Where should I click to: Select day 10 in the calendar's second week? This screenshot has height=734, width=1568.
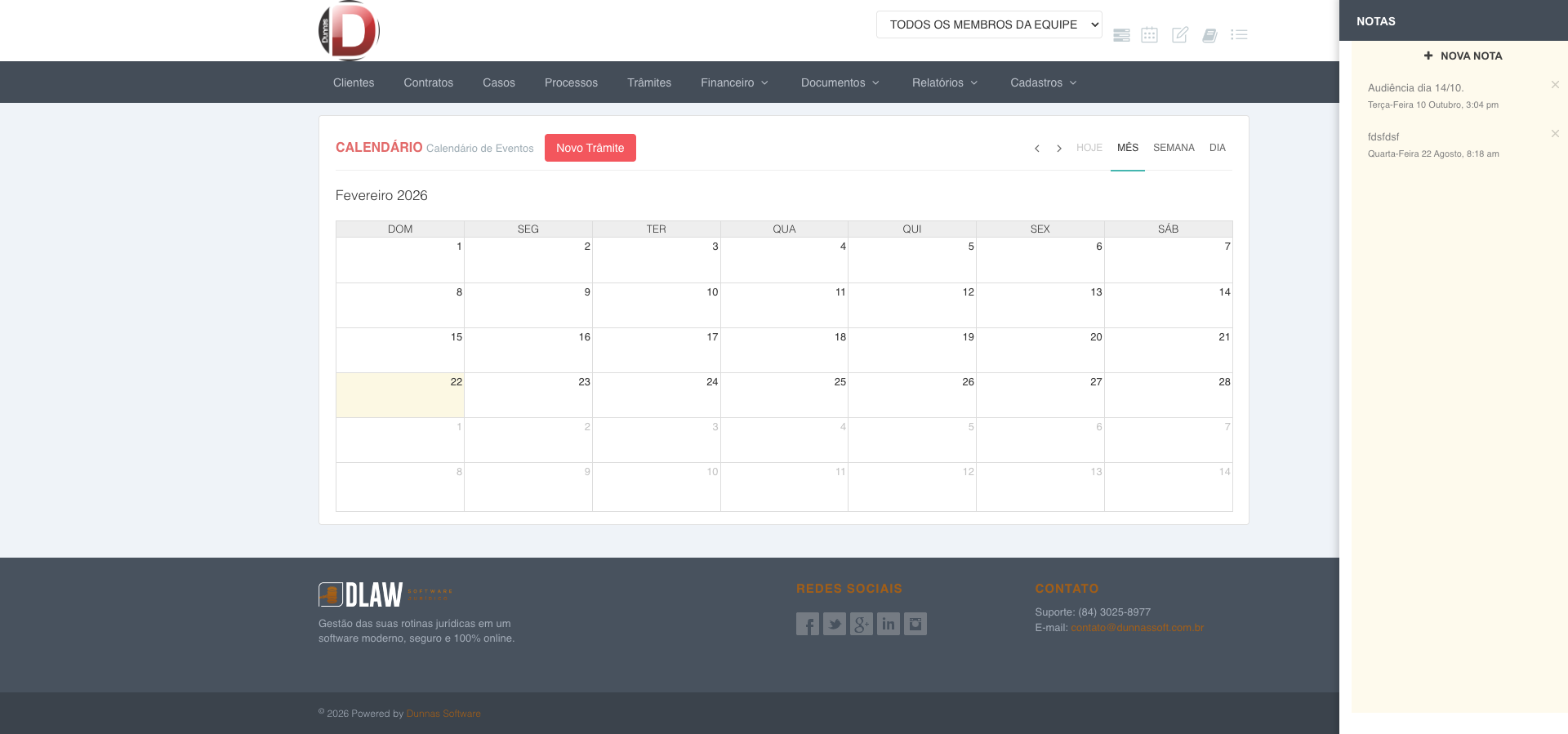point(657,305)
